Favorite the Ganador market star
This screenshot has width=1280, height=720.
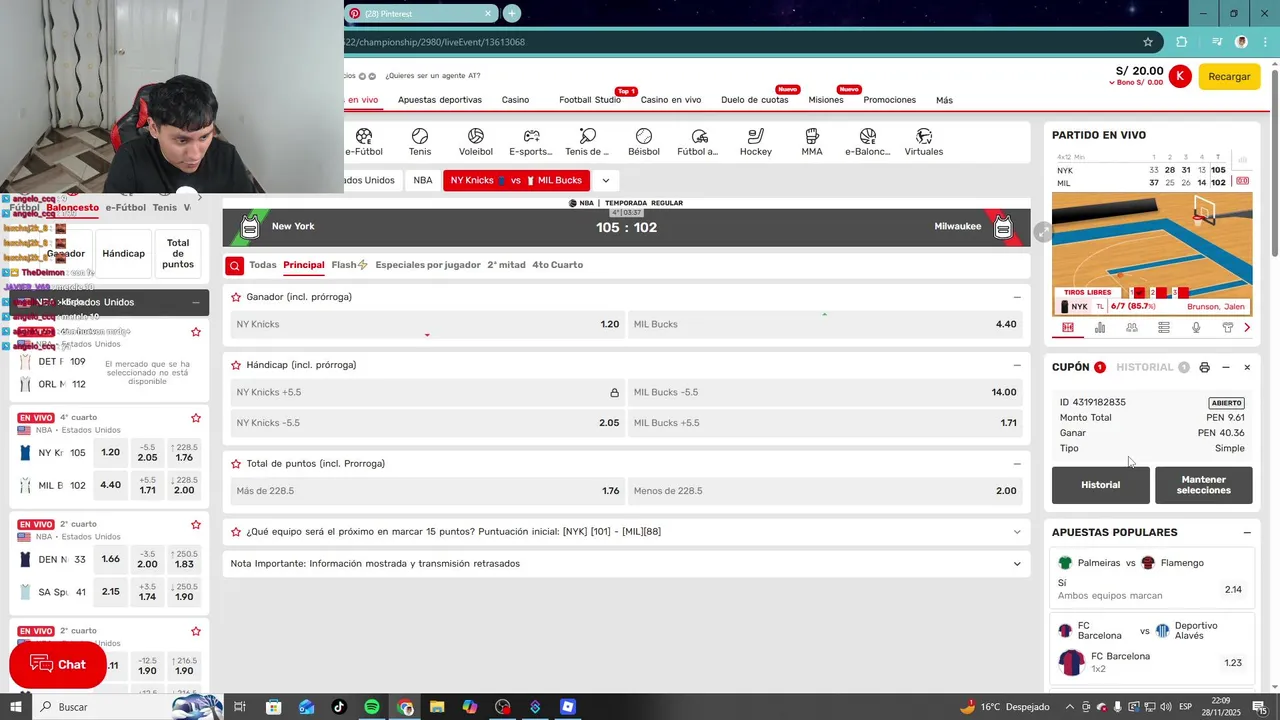pos(236,297)
